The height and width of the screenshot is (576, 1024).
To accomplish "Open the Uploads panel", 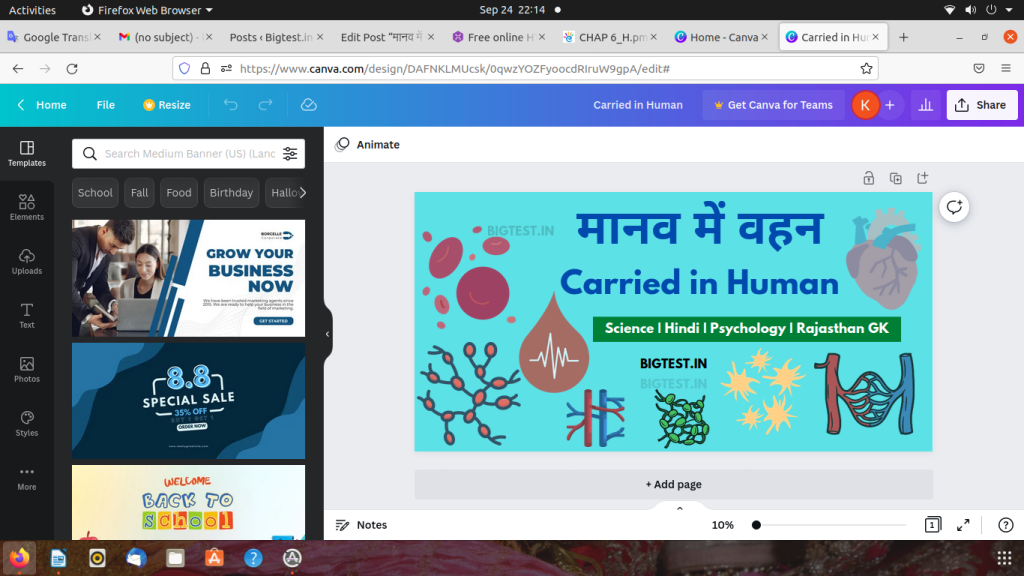I will point(27,262).
